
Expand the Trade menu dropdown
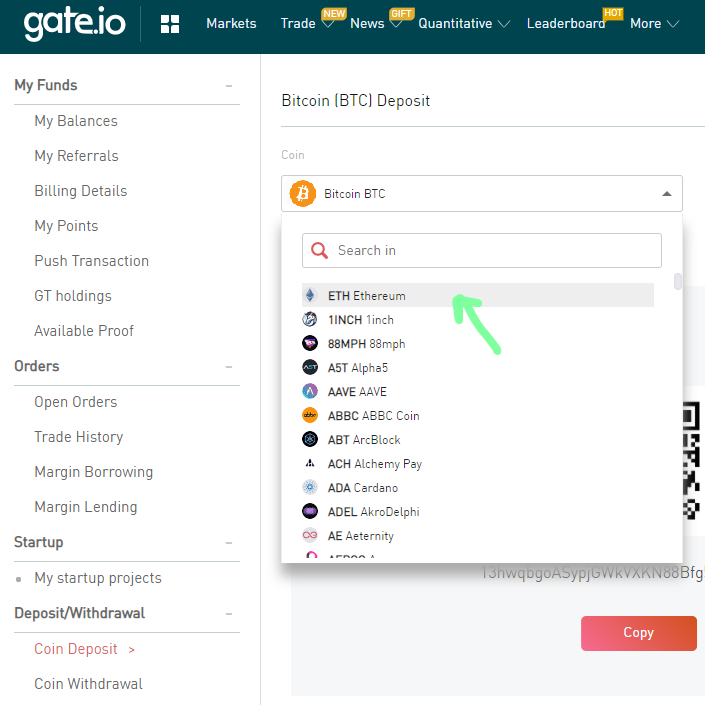click(x=328, y=24)
